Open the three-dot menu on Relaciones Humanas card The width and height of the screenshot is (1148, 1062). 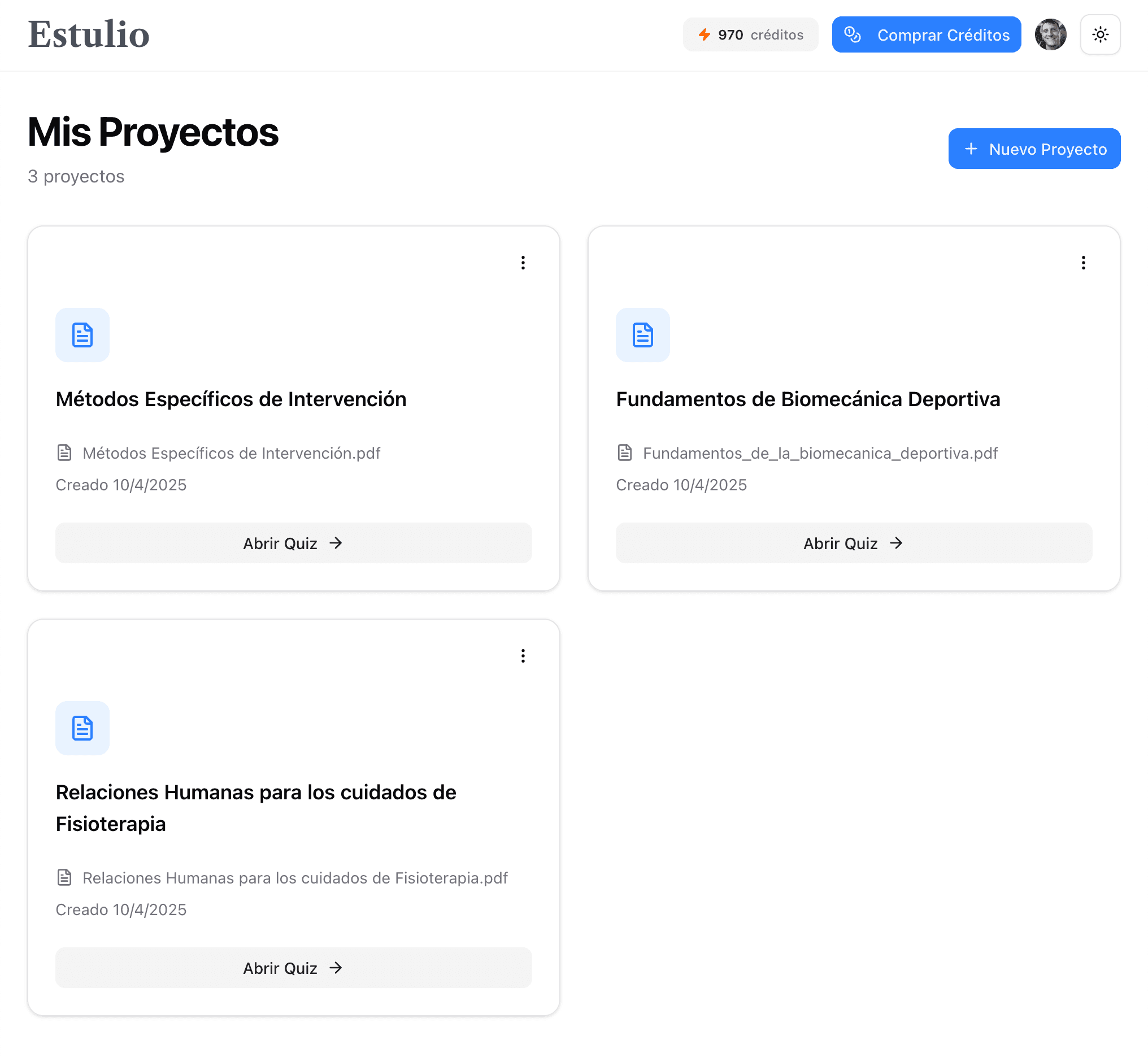click(x=523, y=656)
